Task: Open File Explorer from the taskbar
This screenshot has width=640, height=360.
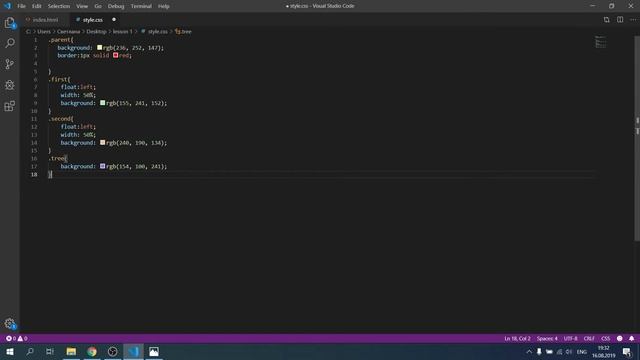Action: pyautogui.click(x=71, y=351)
